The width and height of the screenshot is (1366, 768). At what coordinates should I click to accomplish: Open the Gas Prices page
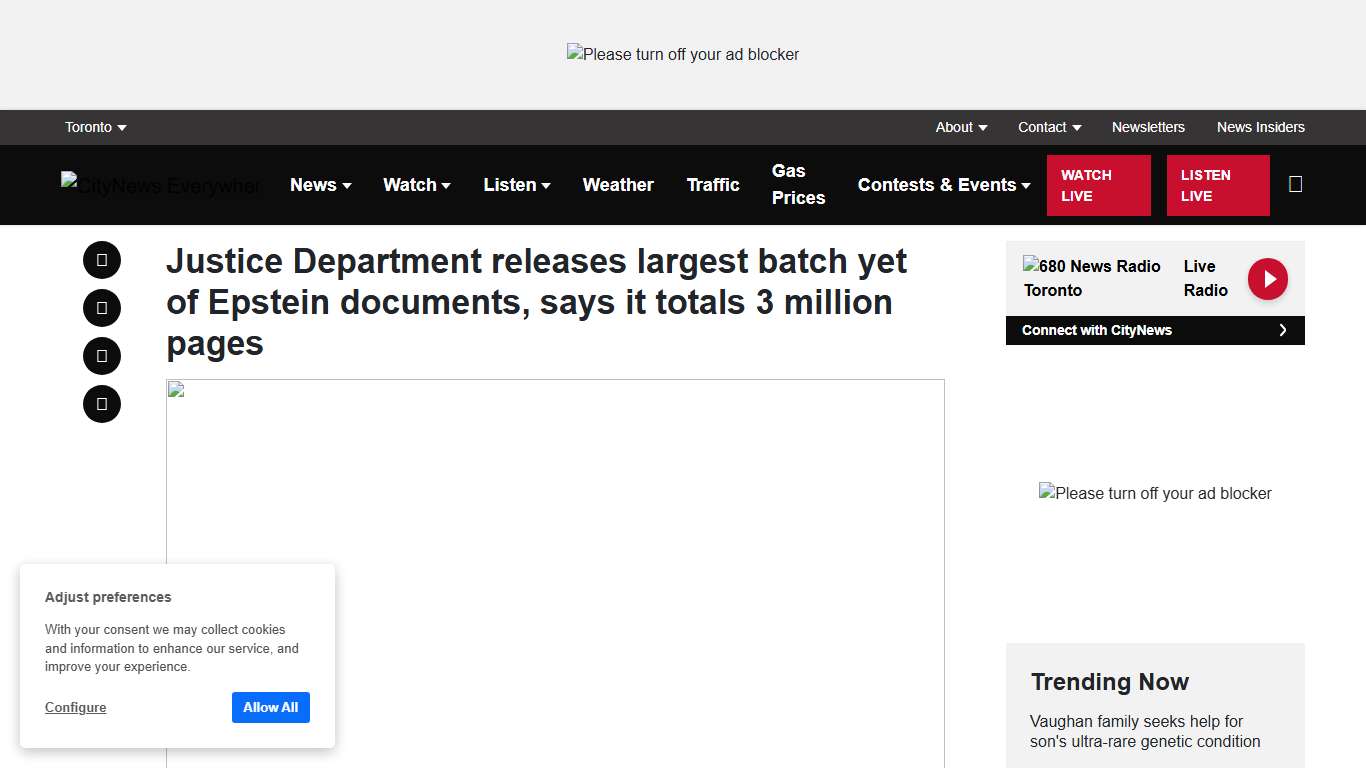(x=798, y=185)
